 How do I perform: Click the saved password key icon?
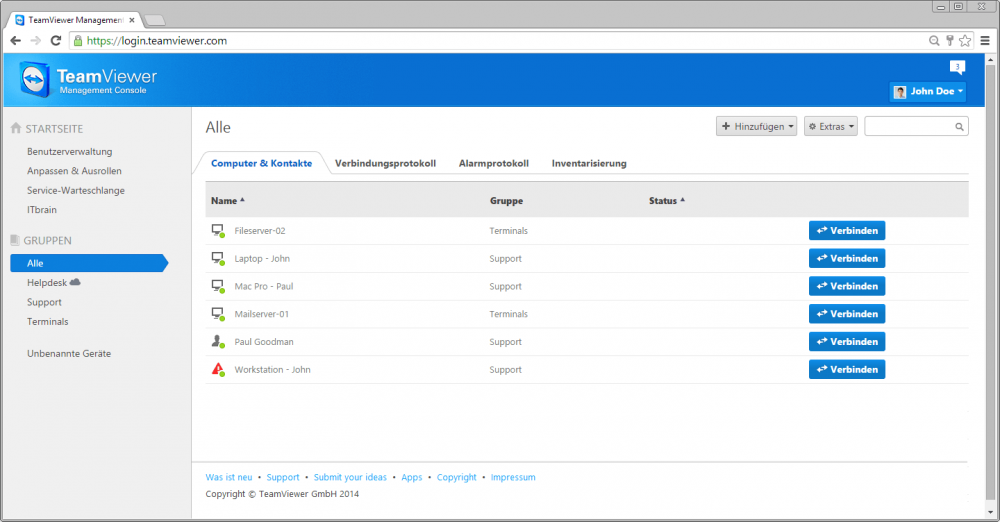950,41
